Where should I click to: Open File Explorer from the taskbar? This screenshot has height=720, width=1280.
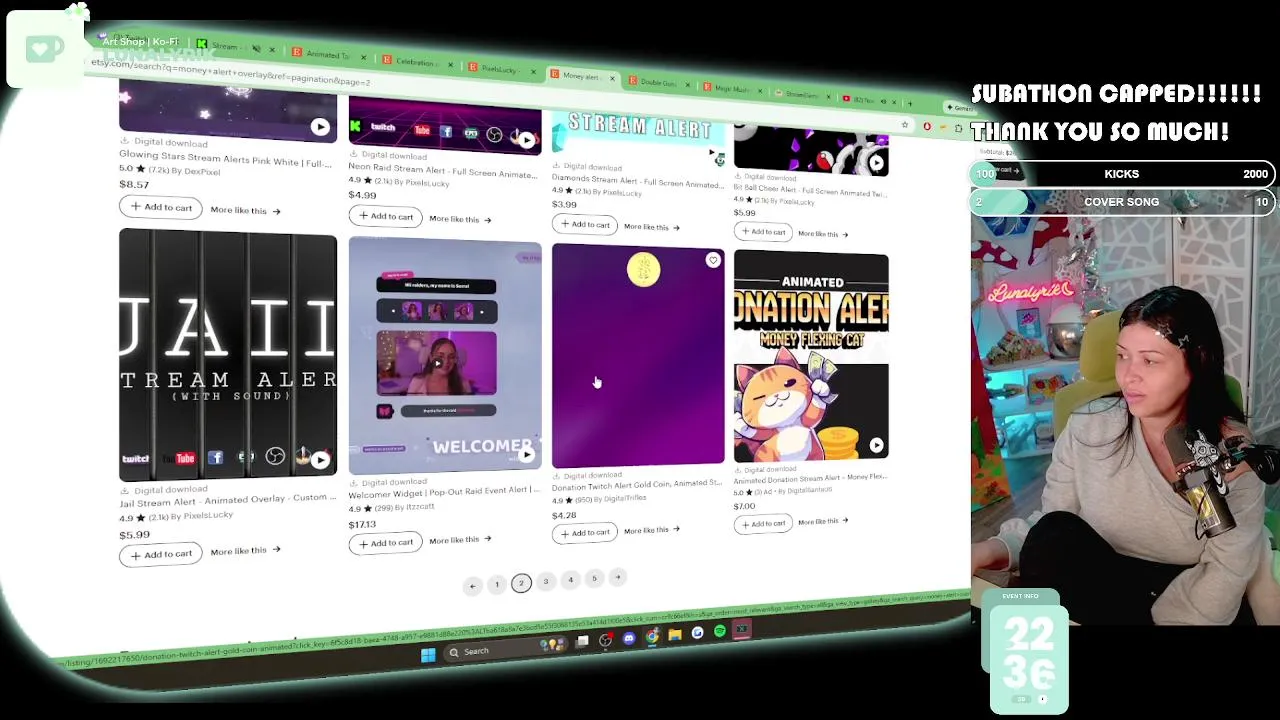pos(675,635)
